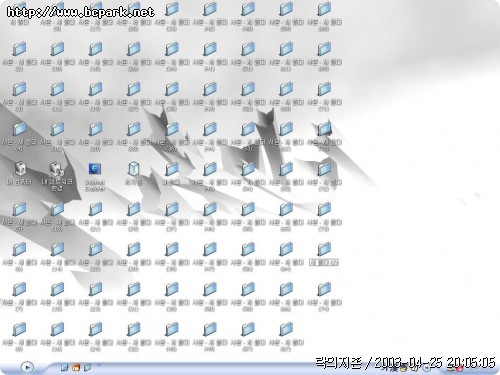Select folder 사본 - 새 폴더 (54)
Viewport: 500px width, 375px height.
coord(248,176)
